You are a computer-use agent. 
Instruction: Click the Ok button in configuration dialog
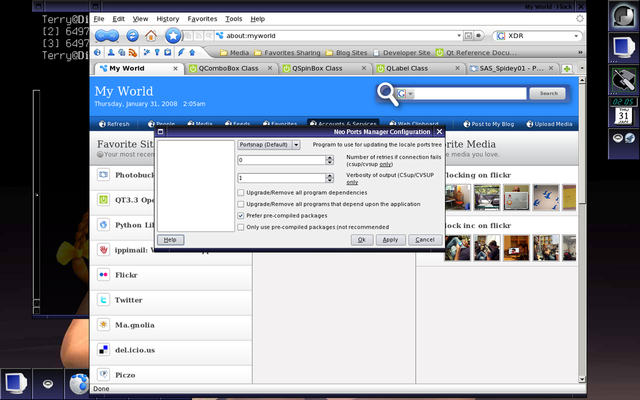coord(362,240)
